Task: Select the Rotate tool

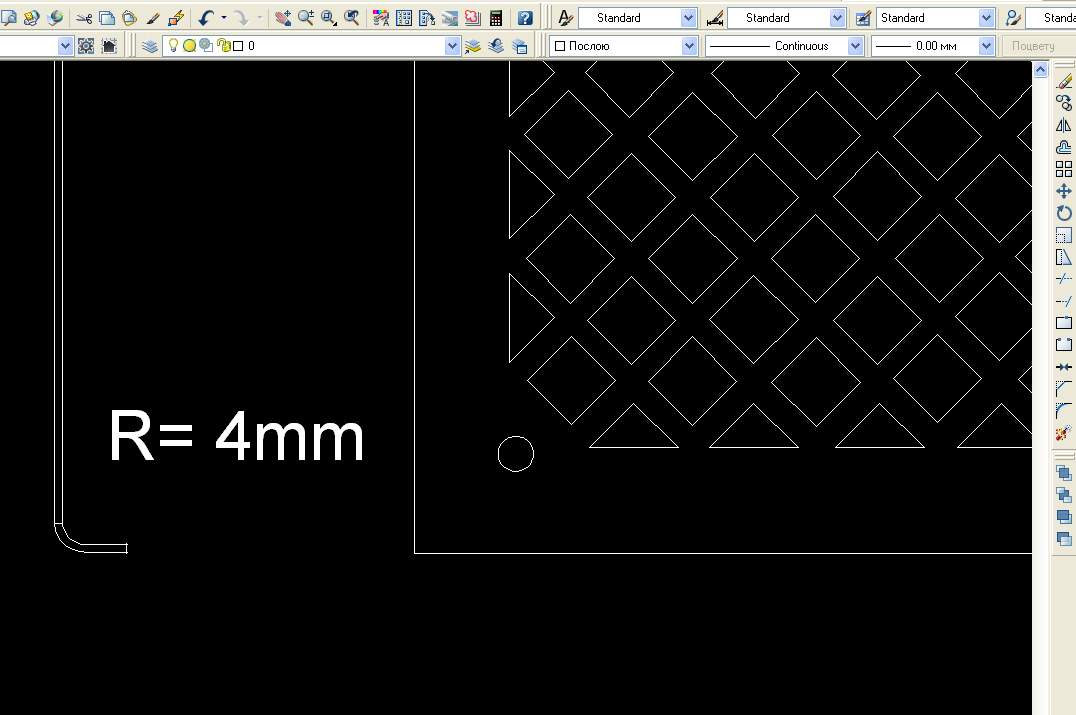Action: coord(1063,213)
